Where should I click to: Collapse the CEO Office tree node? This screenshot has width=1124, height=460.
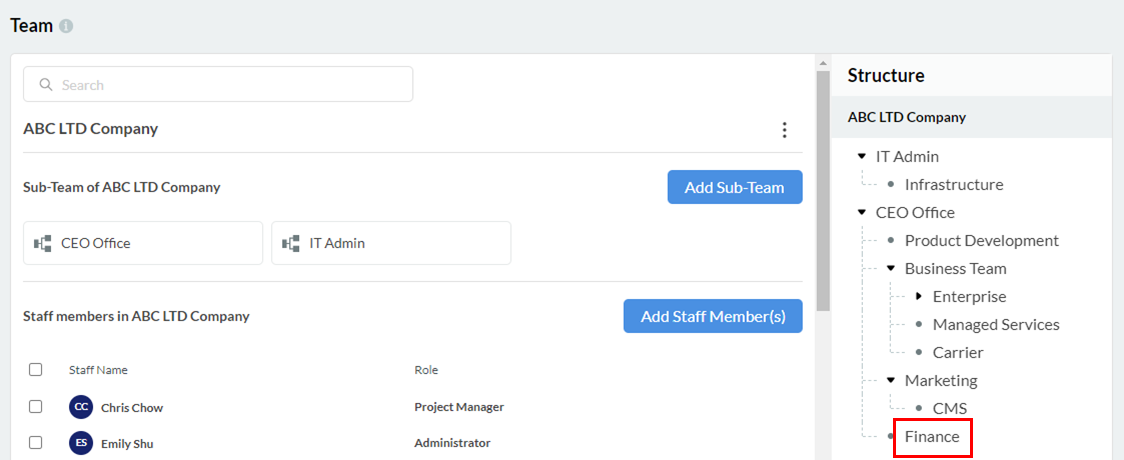862,213
